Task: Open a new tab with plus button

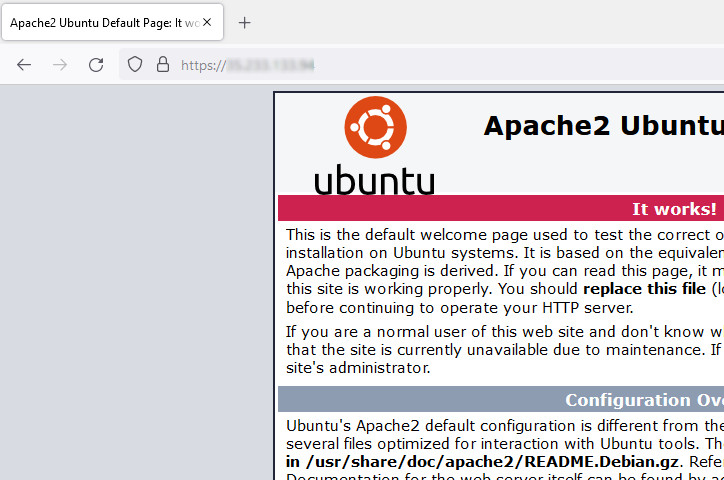Action: (x=245, y=23)
